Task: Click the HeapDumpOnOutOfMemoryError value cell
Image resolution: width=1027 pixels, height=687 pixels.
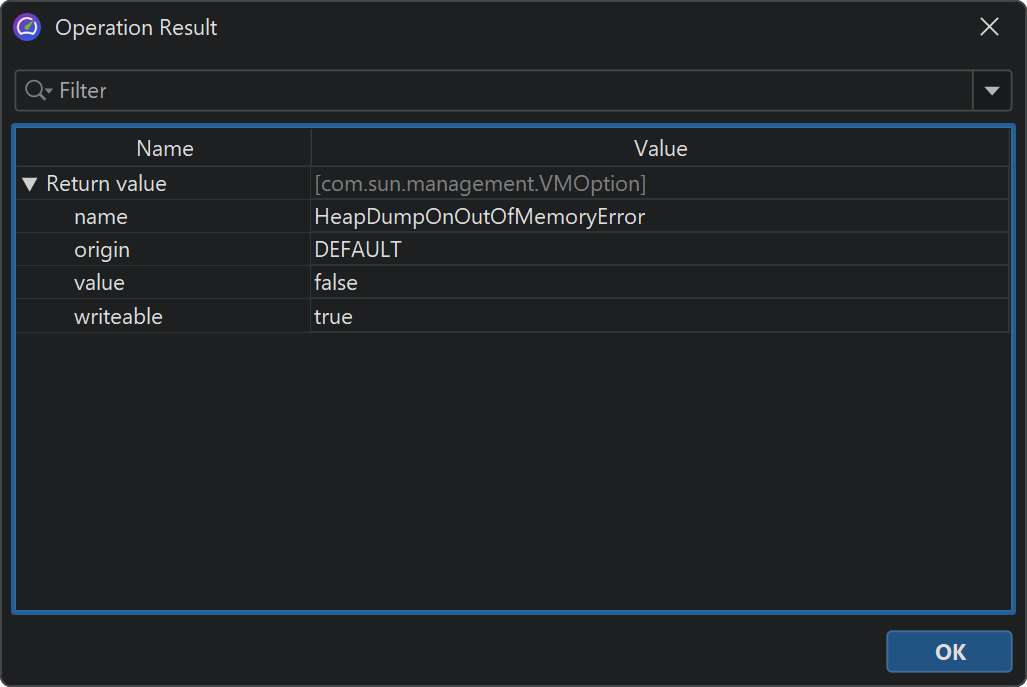Action: click(480, 217)
